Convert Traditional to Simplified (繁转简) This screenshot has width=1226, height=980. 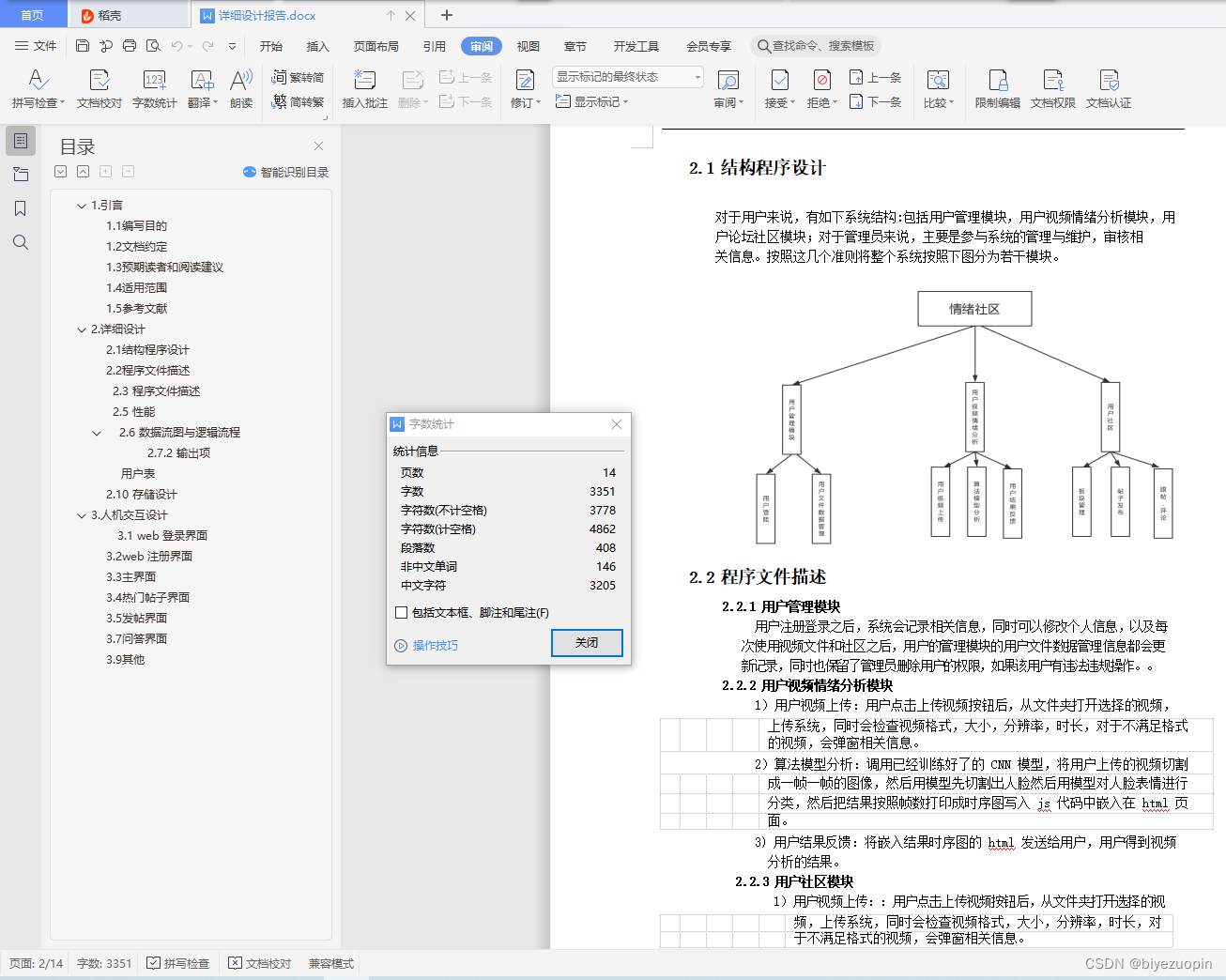(x=298, y=77)
